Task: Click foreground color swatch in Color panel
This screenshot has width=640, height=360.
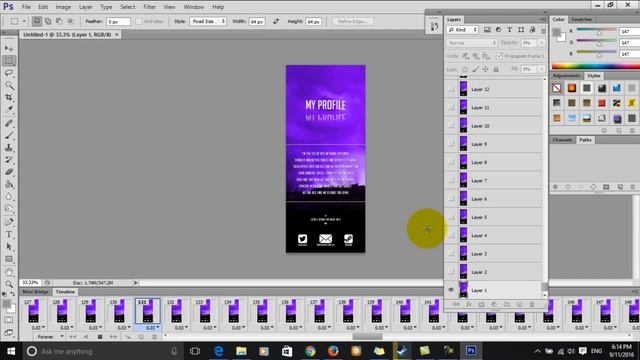Action: coord(556,33)
